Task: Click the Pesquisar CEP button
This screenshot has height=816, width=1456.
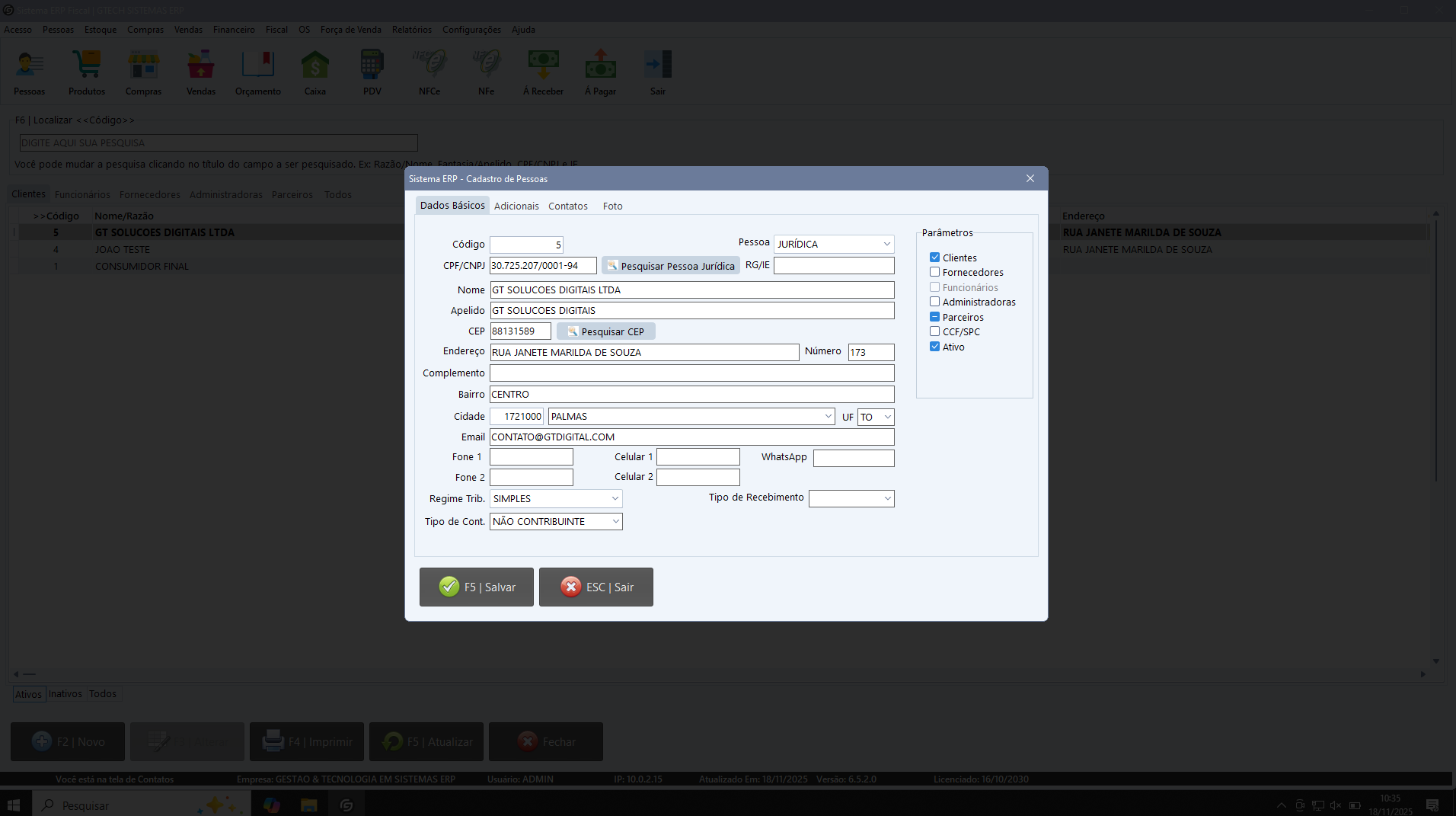Action: (606, 331)
